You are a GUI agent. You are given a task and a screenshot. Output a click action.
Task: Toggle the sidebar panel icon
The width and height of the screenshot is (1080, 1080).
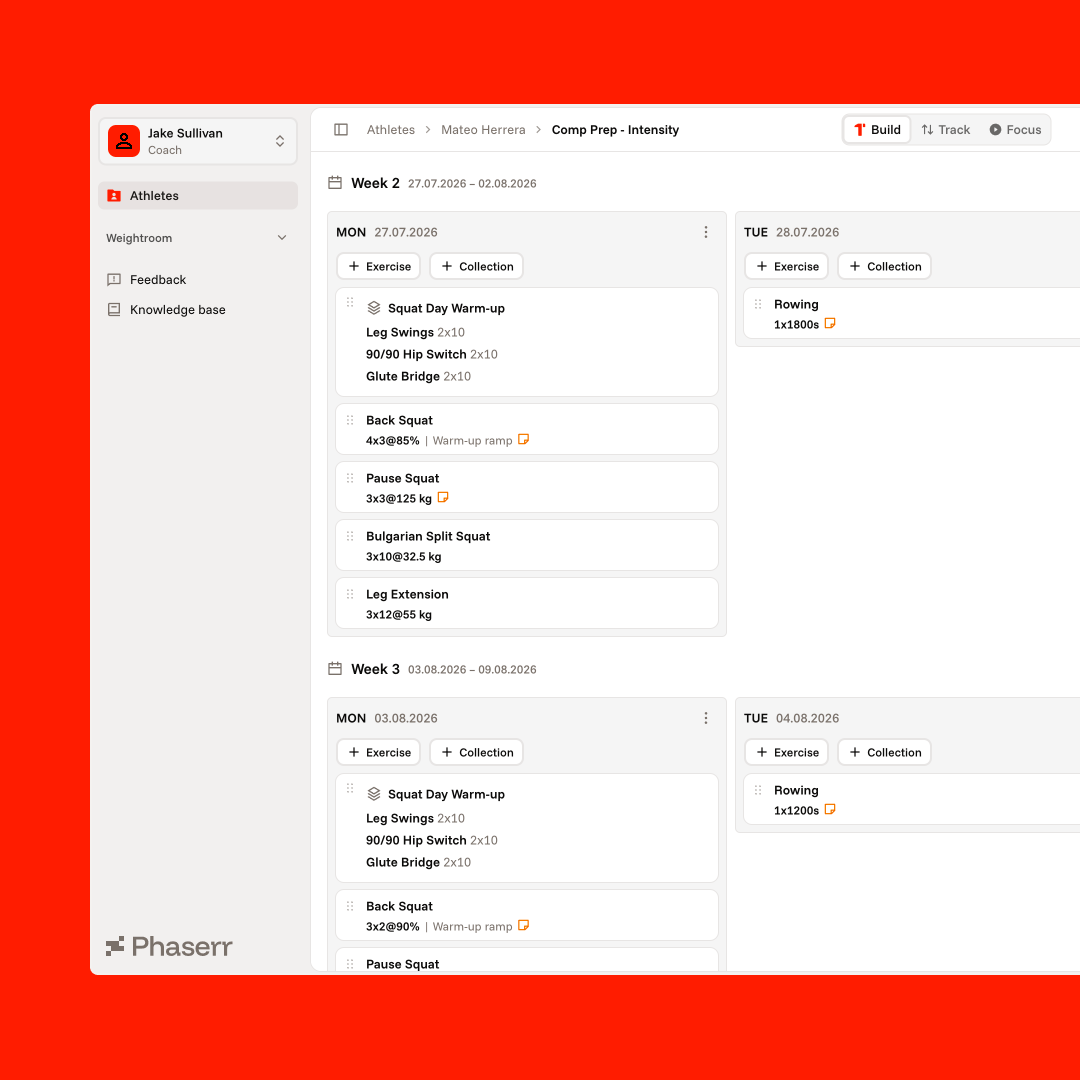(x=341, y=129)
